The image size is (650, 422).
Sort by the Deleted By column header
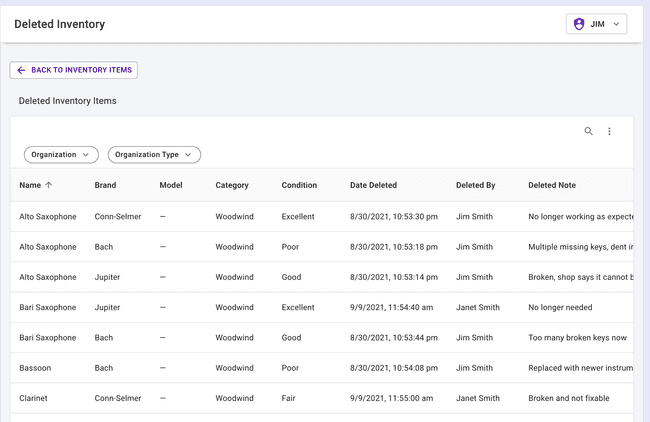475,185
